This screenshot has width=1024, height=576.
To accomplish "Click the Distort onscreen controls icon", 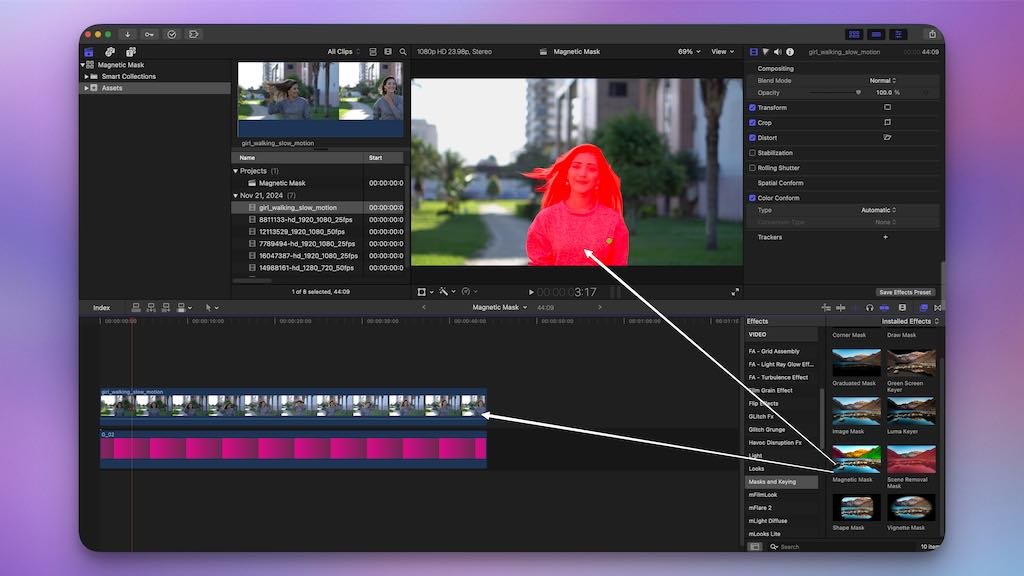I will [x=887, y=137].
